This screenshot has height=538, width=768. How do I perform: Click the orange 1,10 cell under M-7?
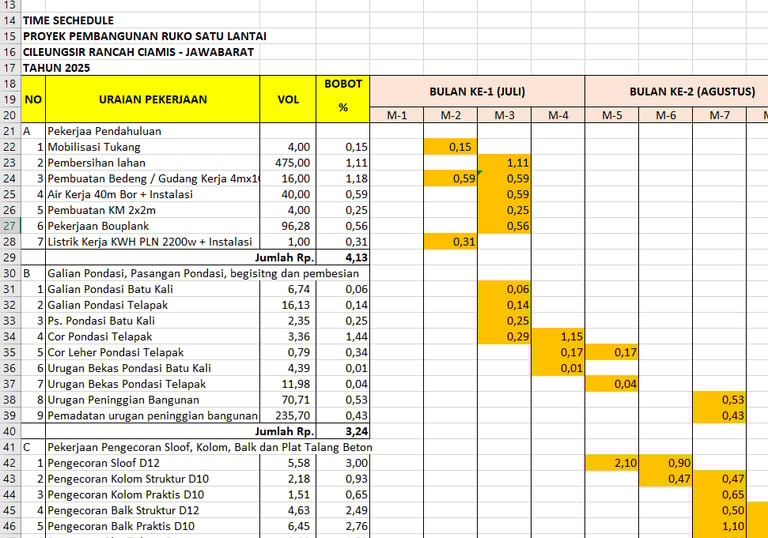[720, 526]
